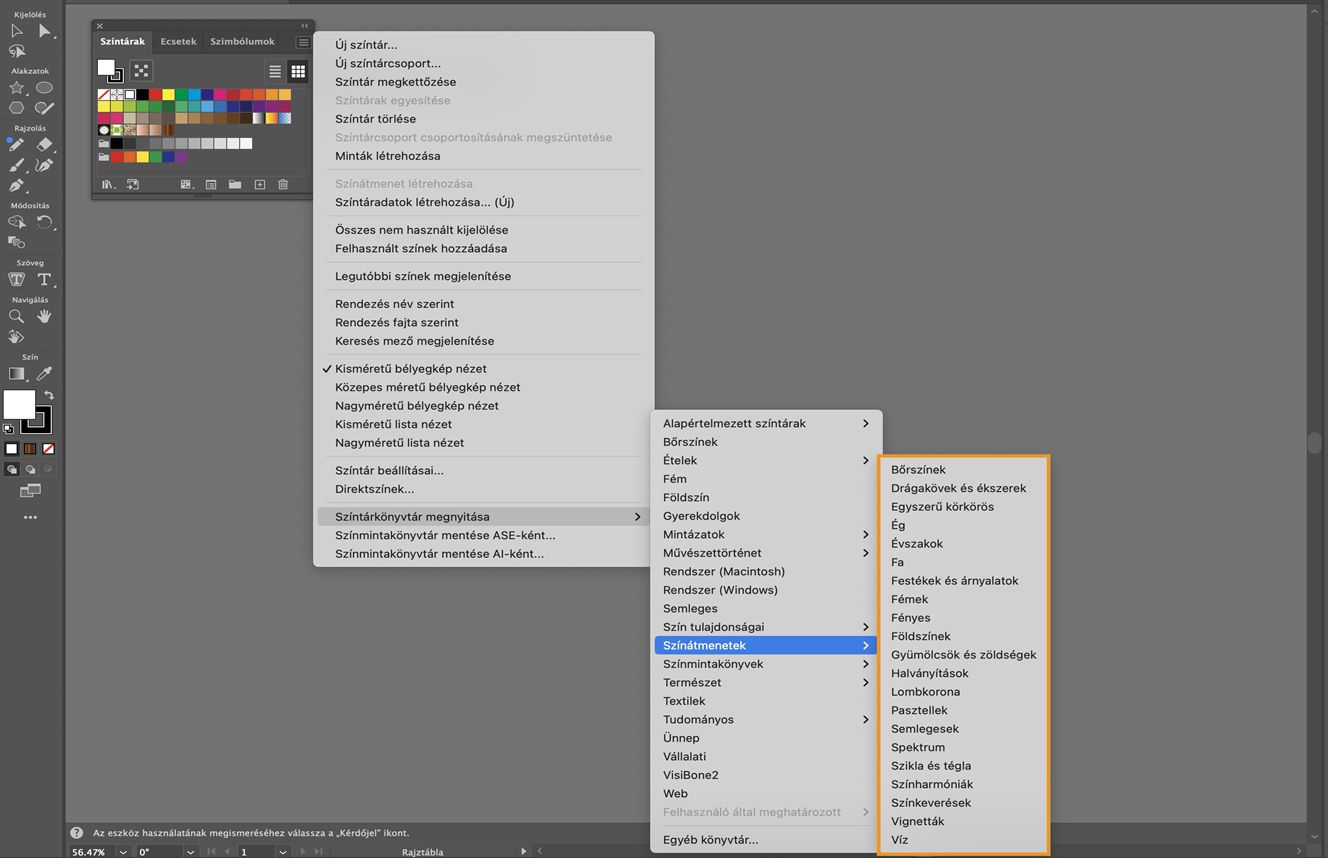The image size is (1328, 858).
Task: Click the New Color Group folder icon
Action: pos(234,184)
